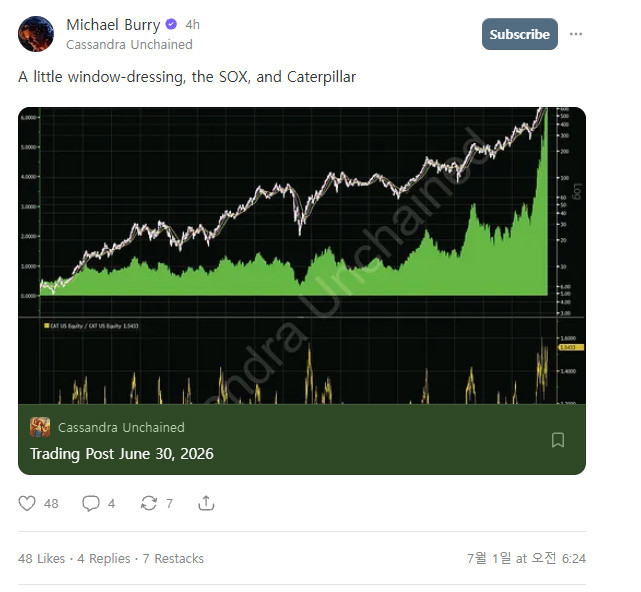This screenshot has width=641, height=592.
Task: Open the three-dot more options menu
Action: (576, 34)
